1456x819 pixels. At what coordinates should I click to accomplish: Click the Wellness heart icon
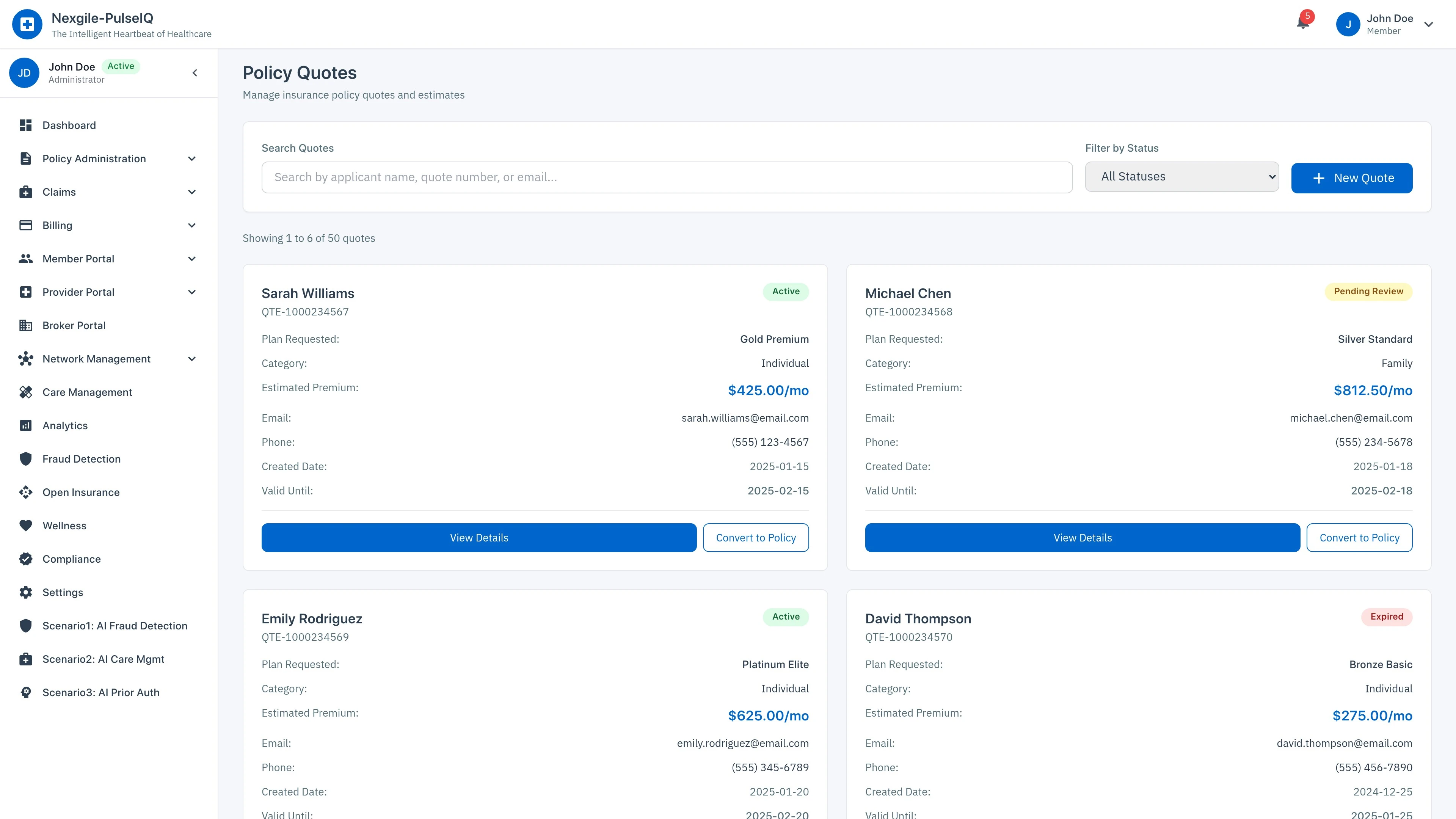coord(25,526)
